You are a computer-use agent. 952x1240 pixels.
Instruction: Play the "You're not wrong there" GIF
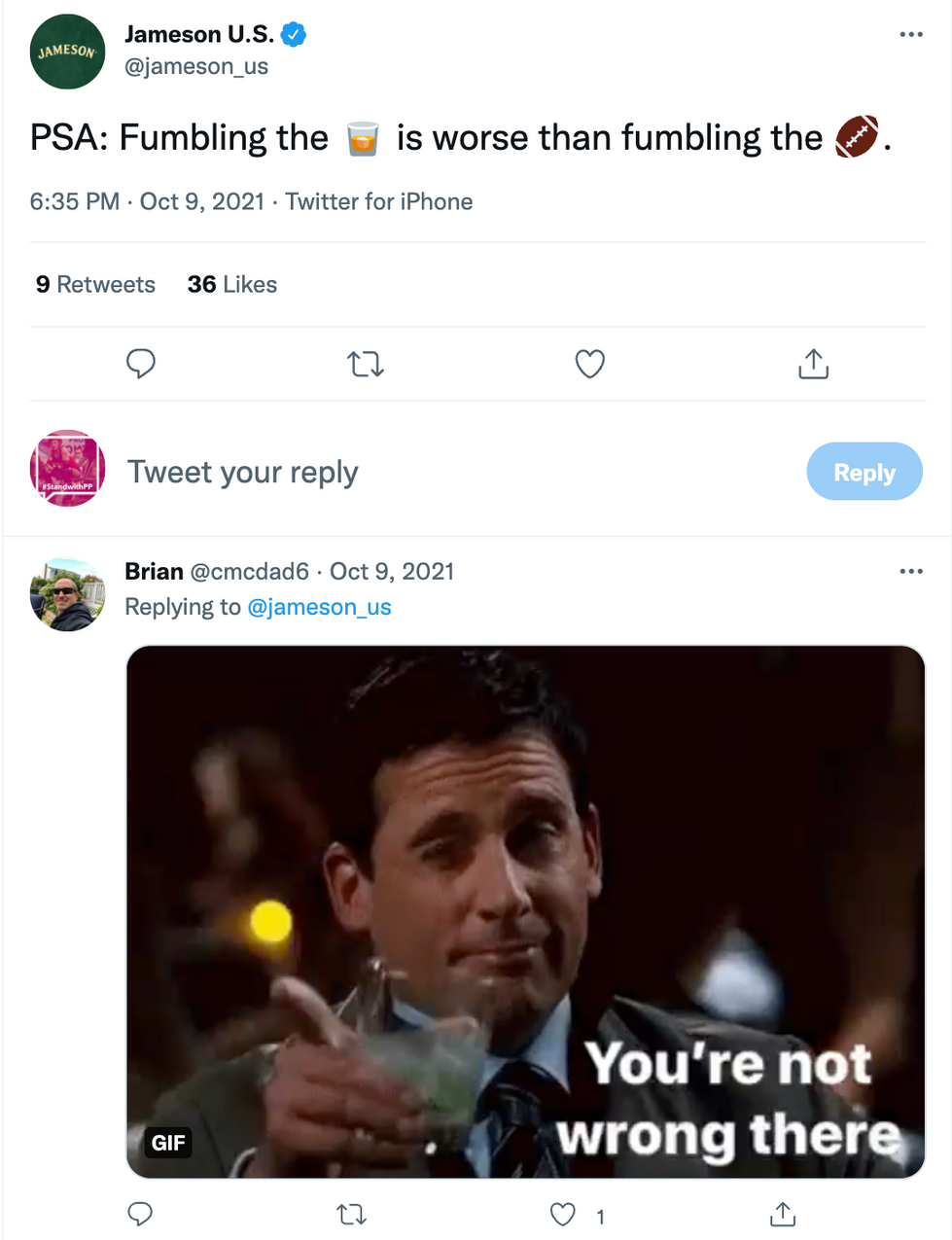pyautogui.click(x=525, y=911)
